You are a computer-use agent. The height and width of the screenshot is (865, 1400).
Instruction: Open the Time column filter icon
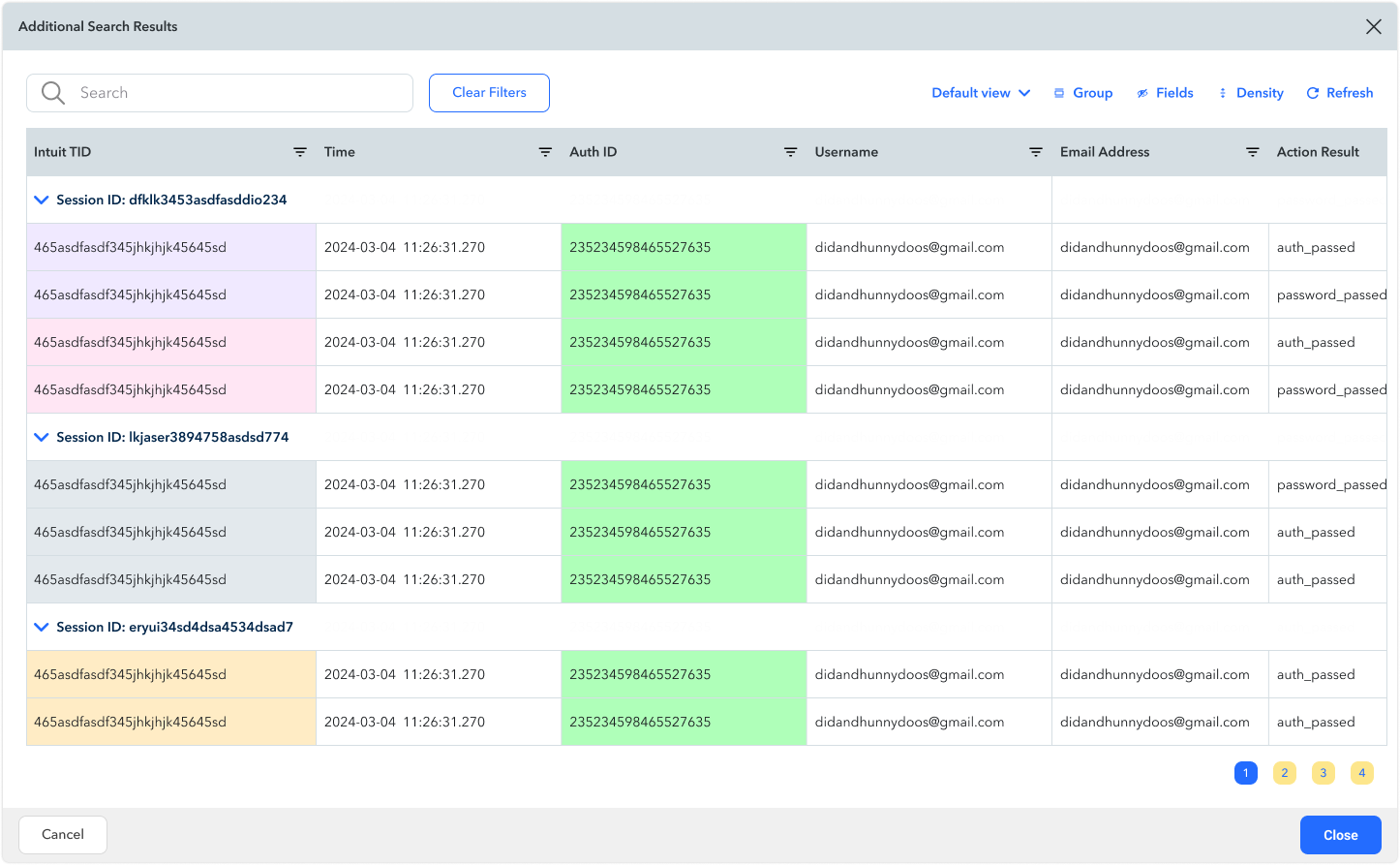[x=545, y=152]
